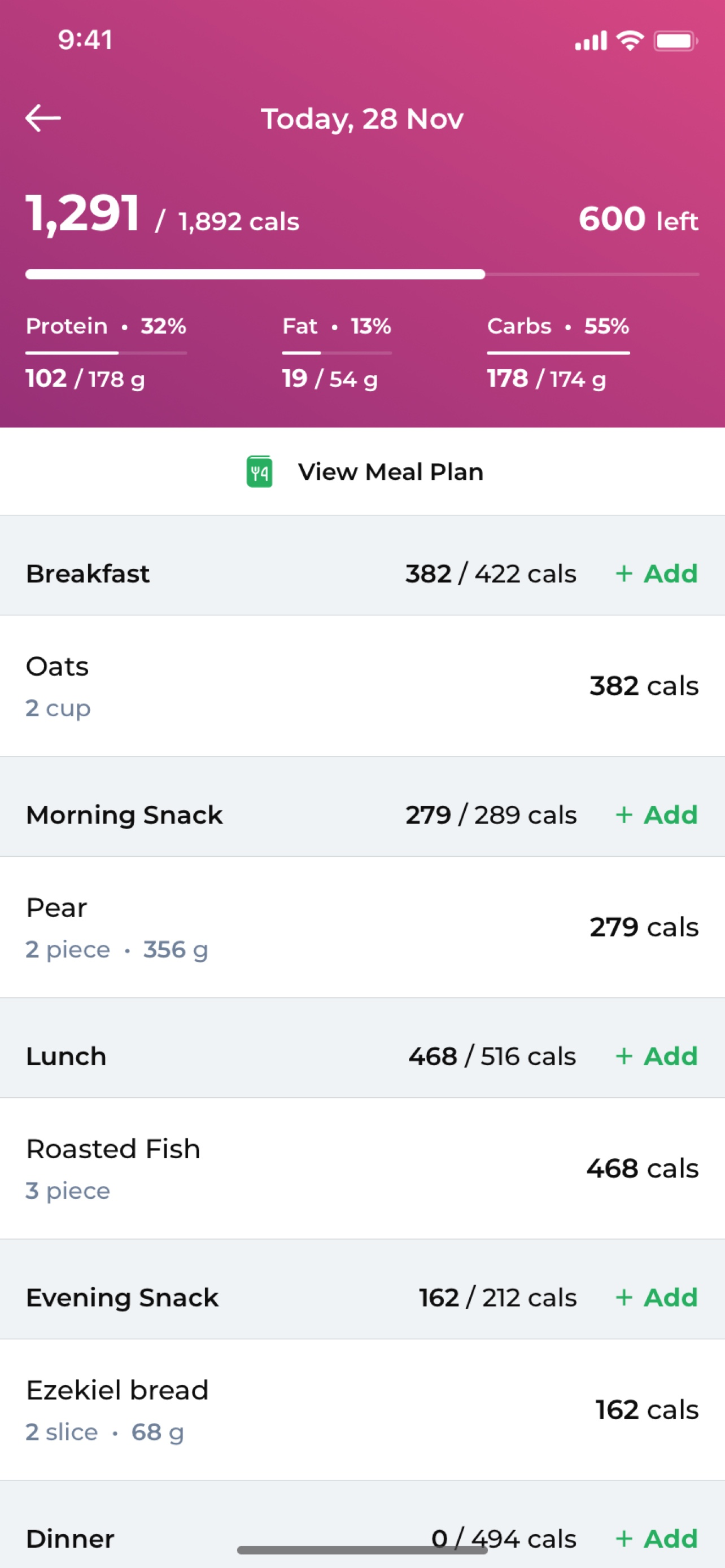
Task: Tap the green meal plan icon
Action: [259, 472]
